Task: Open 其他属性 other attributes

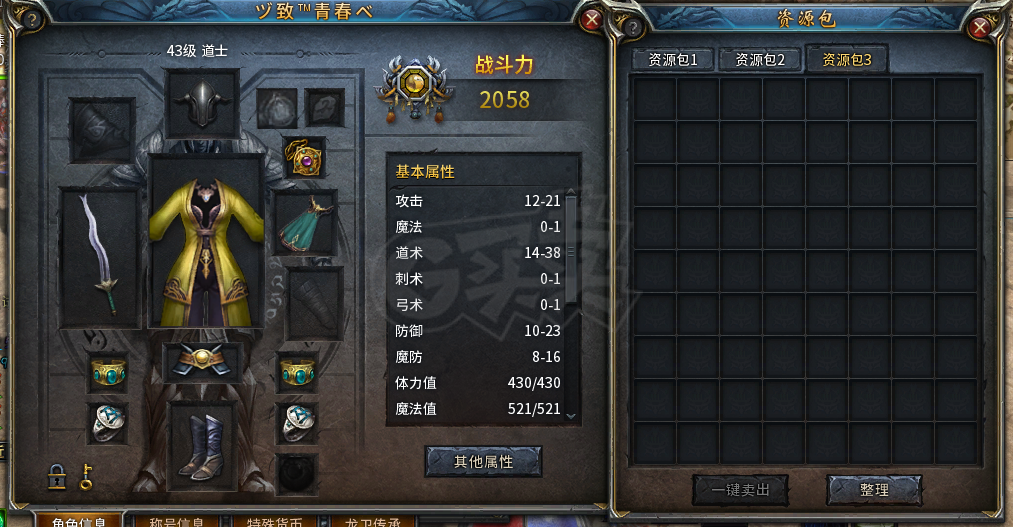Action: (483, 462)
